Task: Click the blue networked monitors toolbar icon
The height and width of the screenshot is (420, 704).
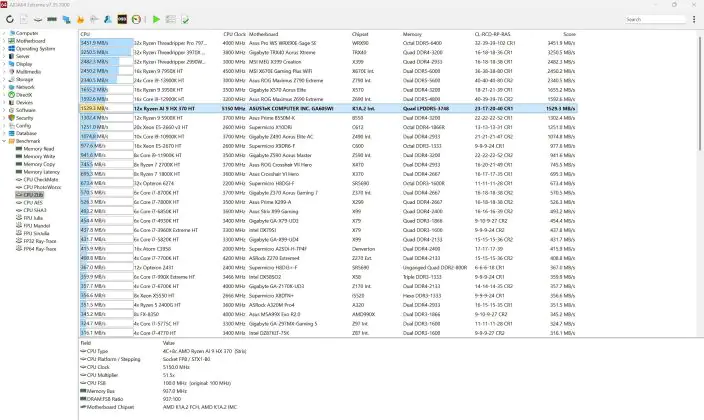Action: click(66, 19)
